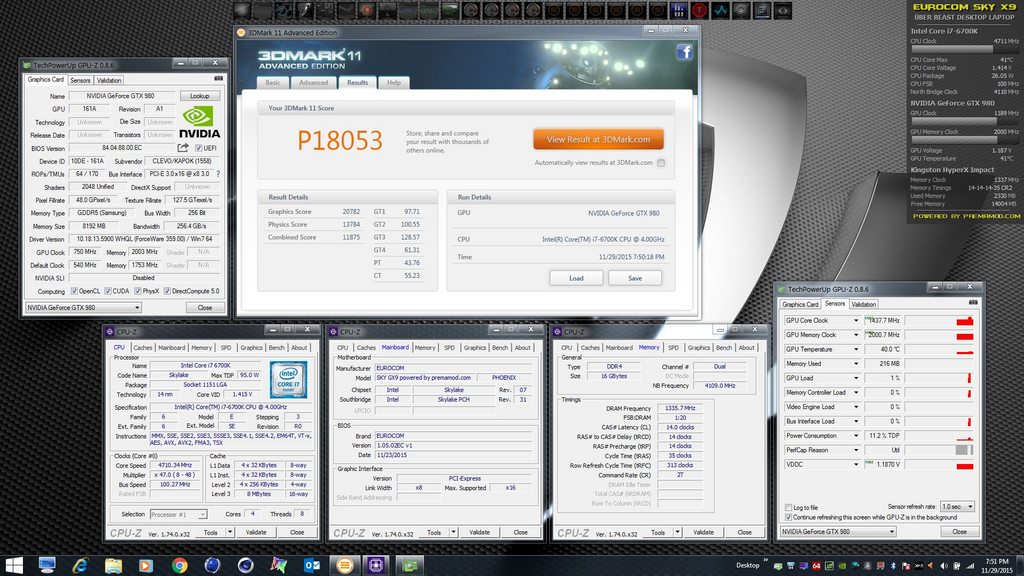Toggle the DirectCompute 5.0 checkbox

click(167, 291)
